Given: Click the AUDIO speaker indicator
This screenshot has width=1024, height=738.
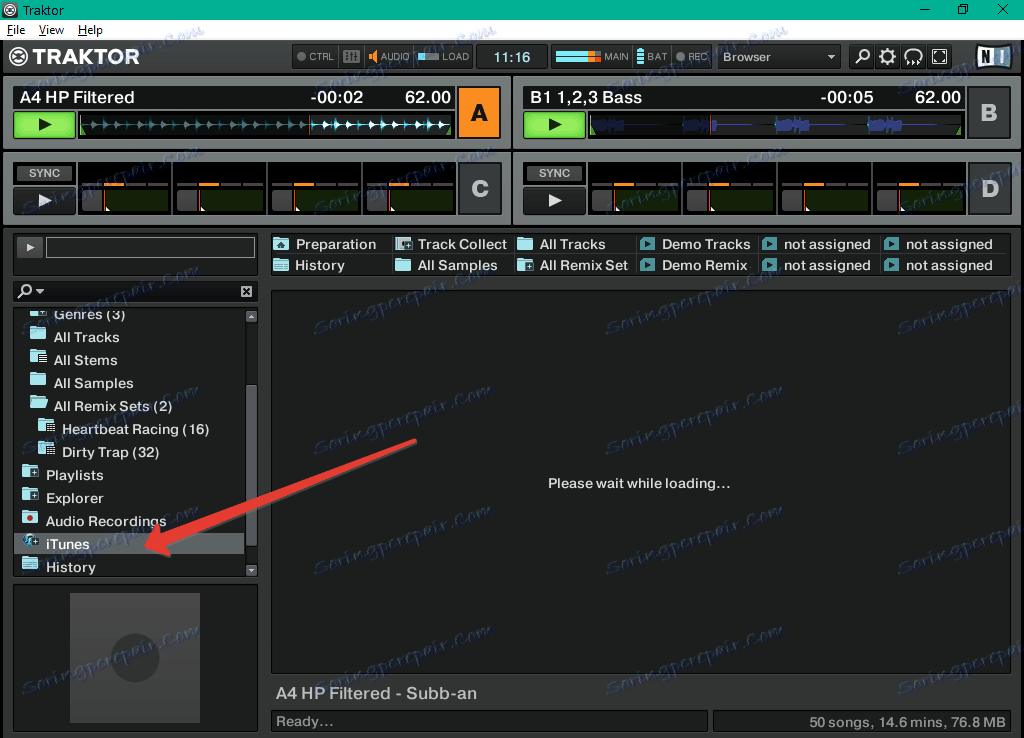Looking at the screenshot, I should click(389, 57).
